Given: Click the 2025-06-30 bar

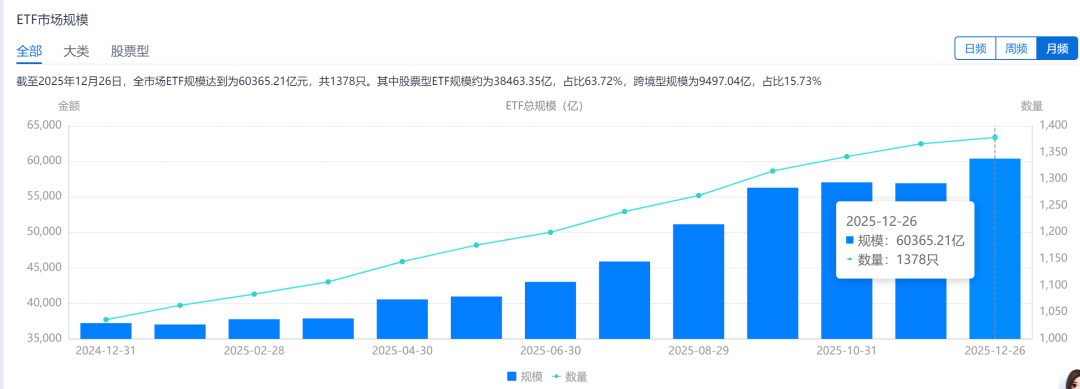Looking at the screenshot, I should tap(550, 310).
